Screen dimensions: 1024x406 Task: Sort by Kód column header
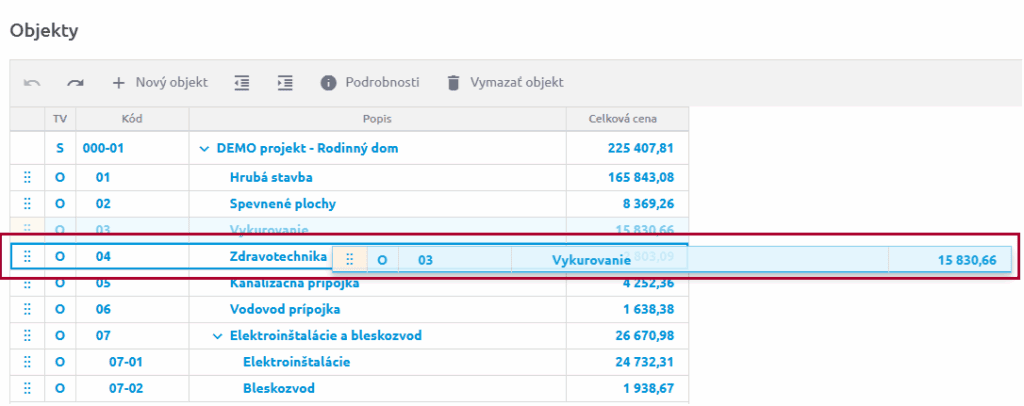(132, 119)
